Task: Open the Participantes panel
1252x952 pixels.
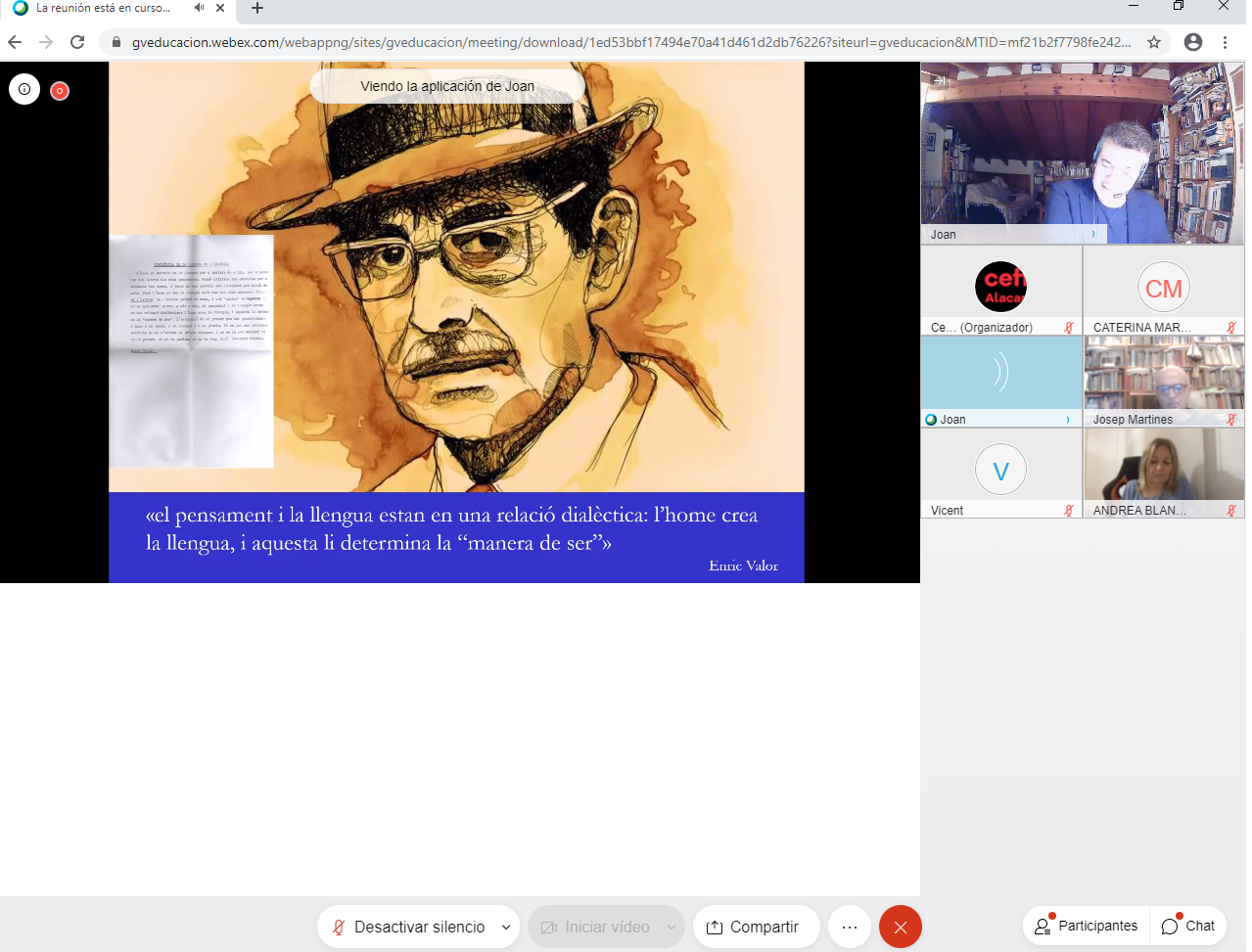Action: [1087, 926]
